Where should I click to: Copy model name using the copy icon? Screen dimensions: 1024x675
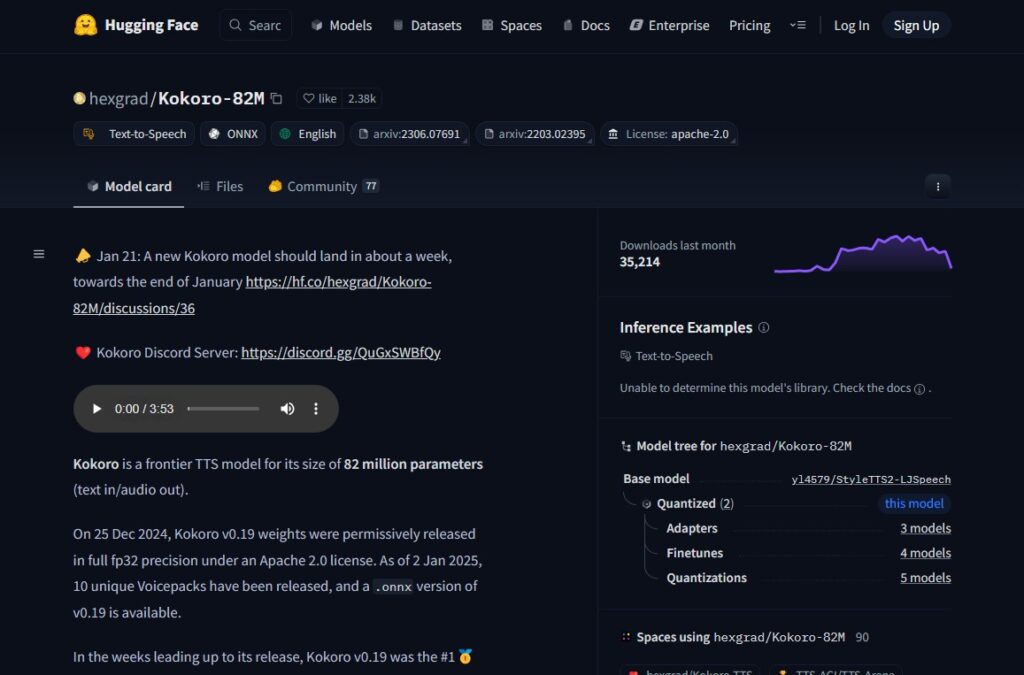(277, 98)
